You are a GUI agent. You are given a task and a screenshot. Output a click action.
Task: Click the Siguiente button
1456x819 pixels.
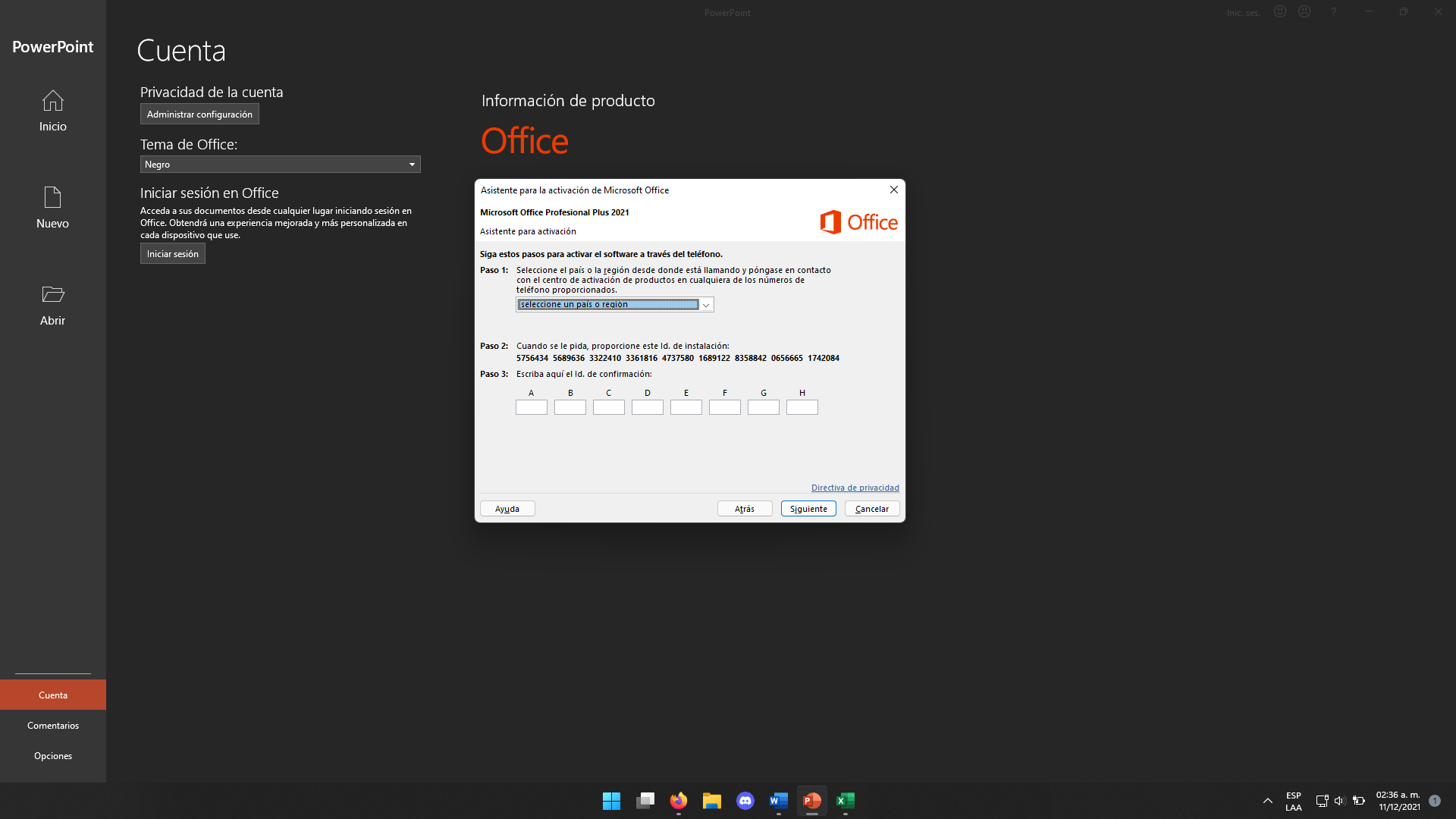[x=808, y=508]
